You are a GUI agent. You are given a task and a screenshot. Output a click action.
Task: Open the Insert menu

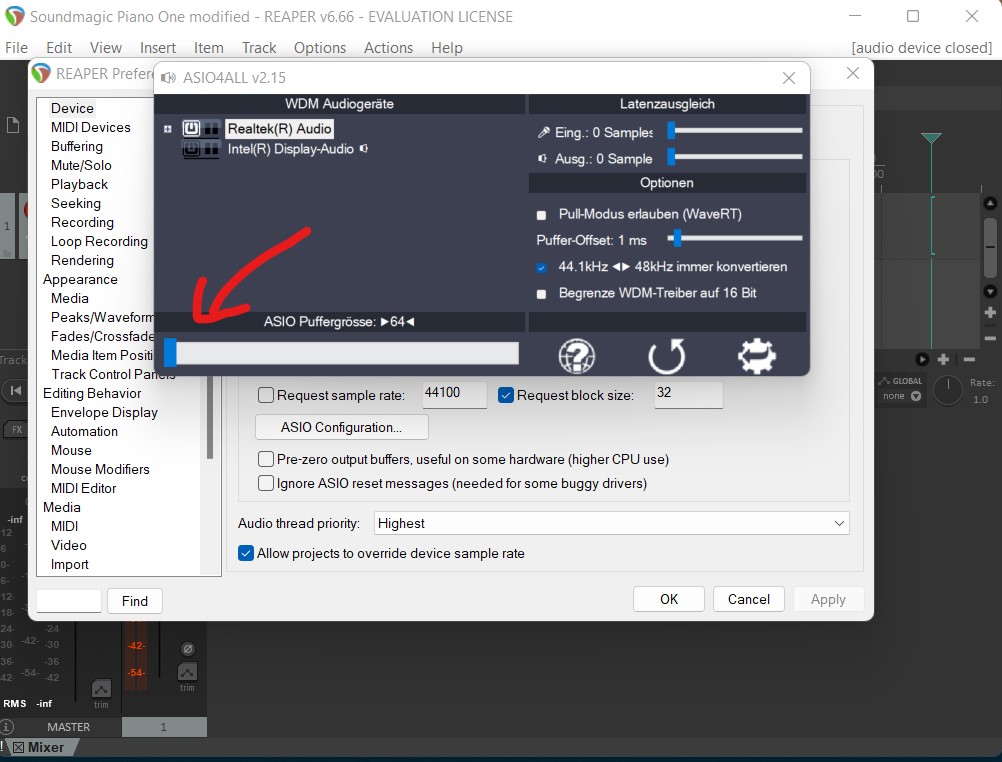[158, 48]
